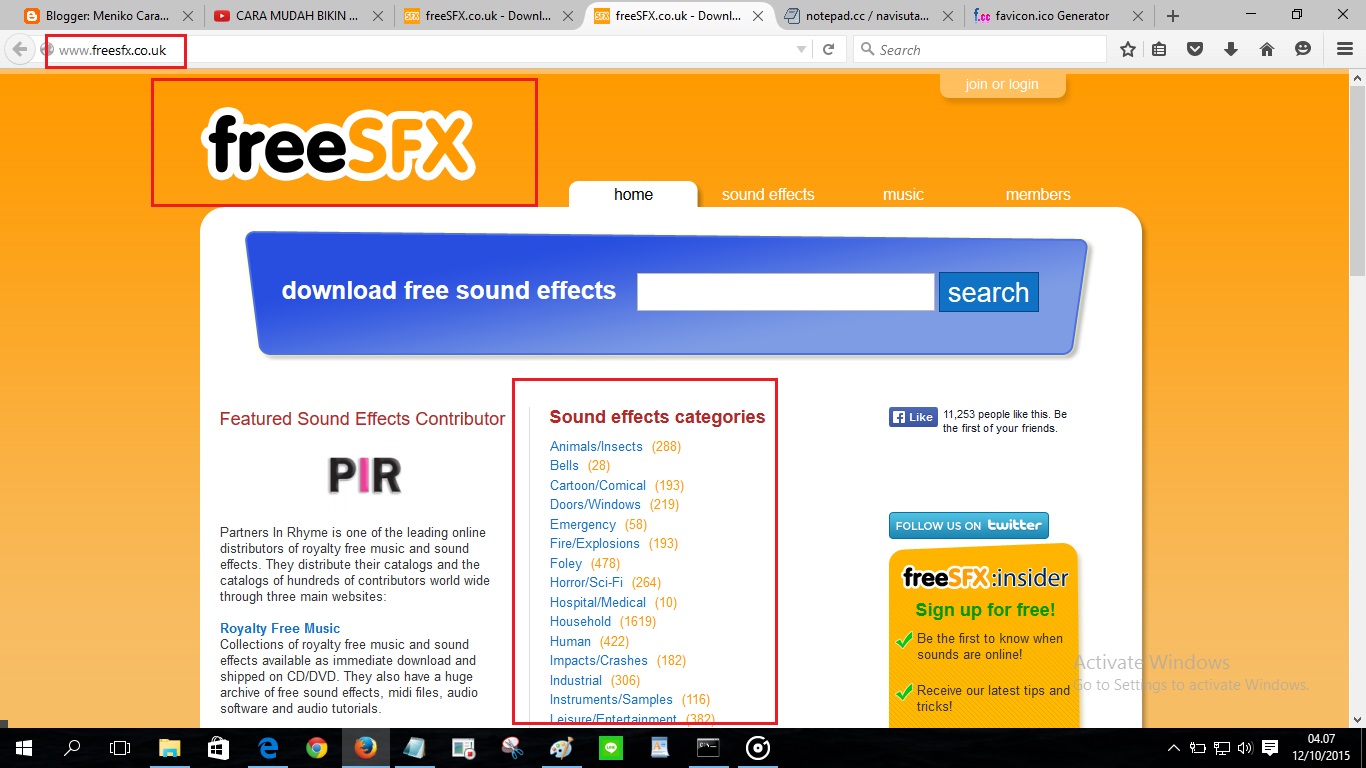Launch File Explorer from taskbar
This screenshot has height=768, width=1366.
point(170,748)
